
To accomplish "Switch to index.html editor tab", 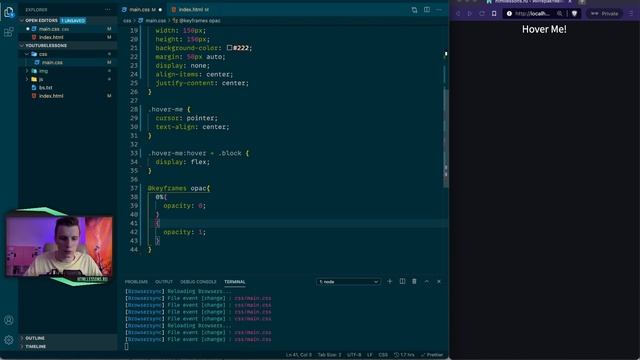I will coord(191,9).
